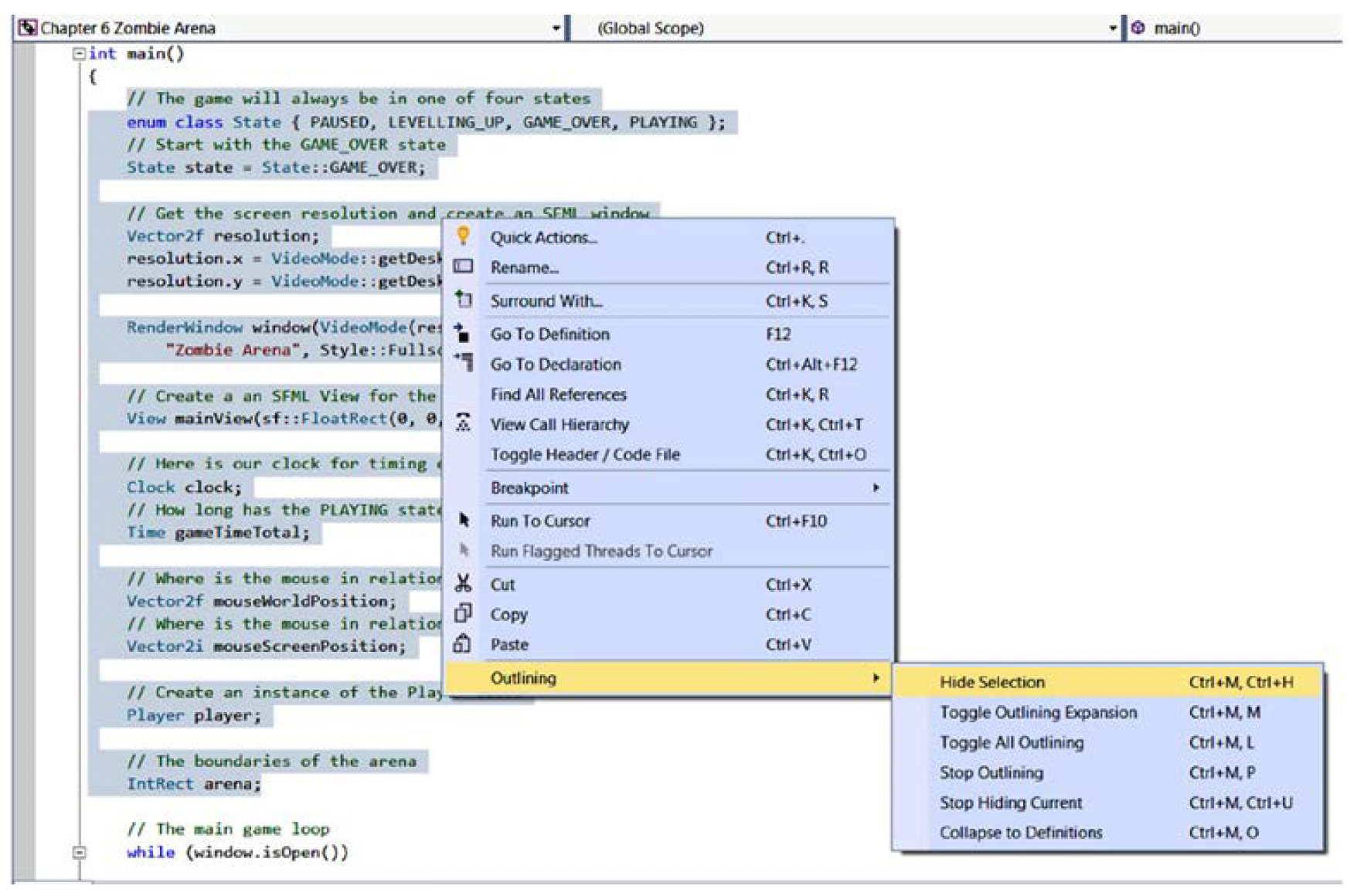Select Run To Cursor

670,521
